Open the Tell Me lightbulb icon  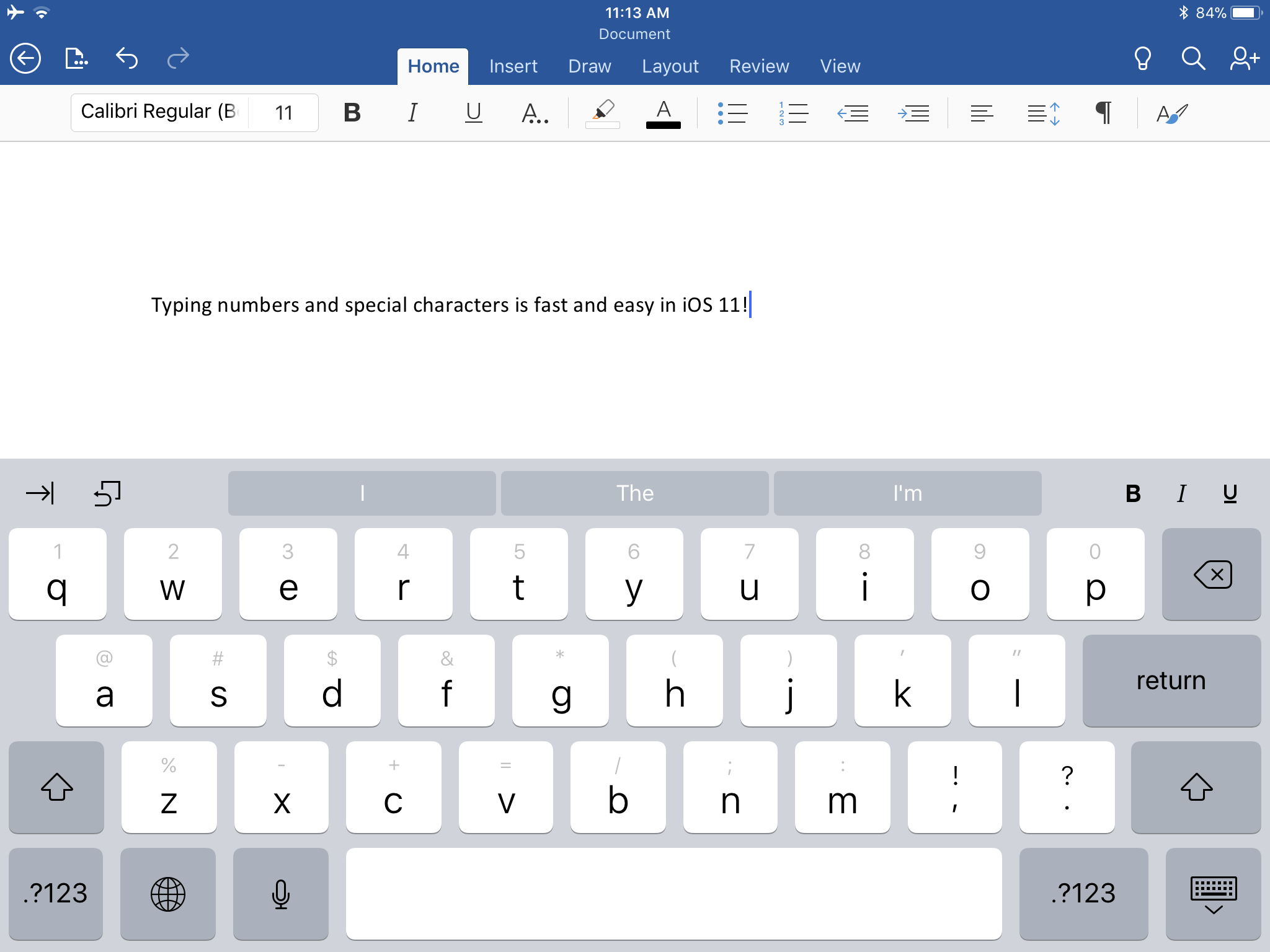(x=1142, y=59)
